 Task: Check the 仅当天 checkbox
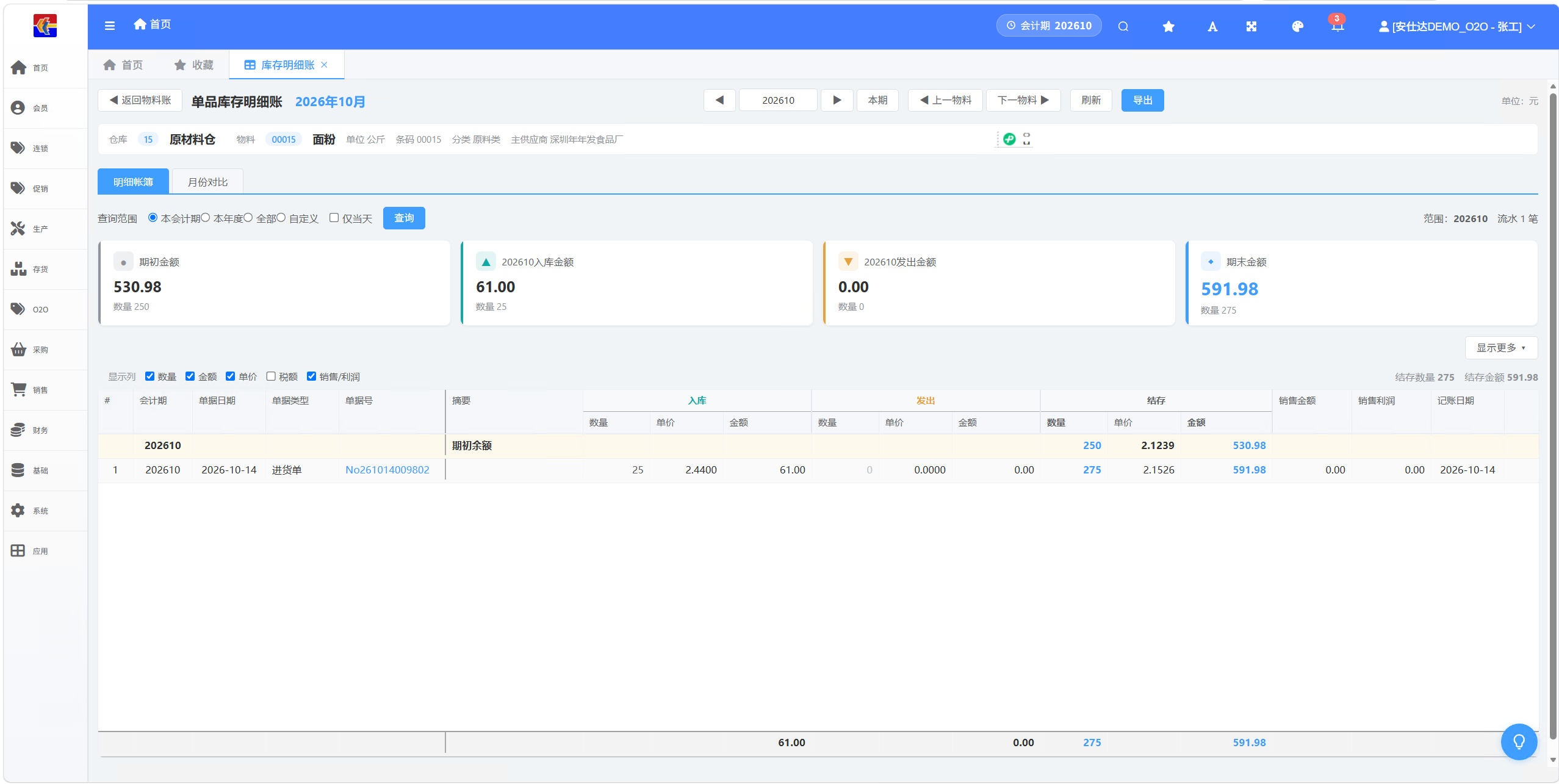(x=334, y=218)
